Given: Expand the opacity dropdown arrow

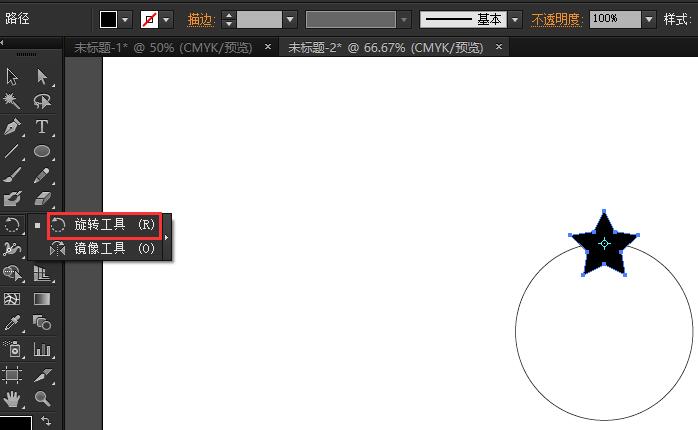Looking at the screenshot, I should click(649, 19).
